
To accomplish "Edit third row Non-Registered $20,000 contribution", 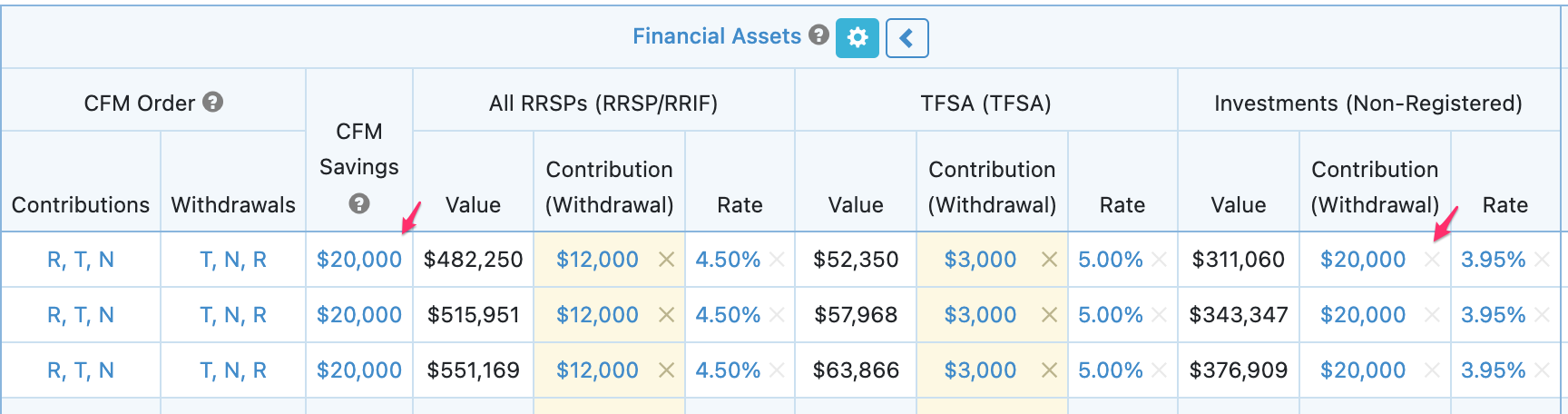I will coord(1362,370).
